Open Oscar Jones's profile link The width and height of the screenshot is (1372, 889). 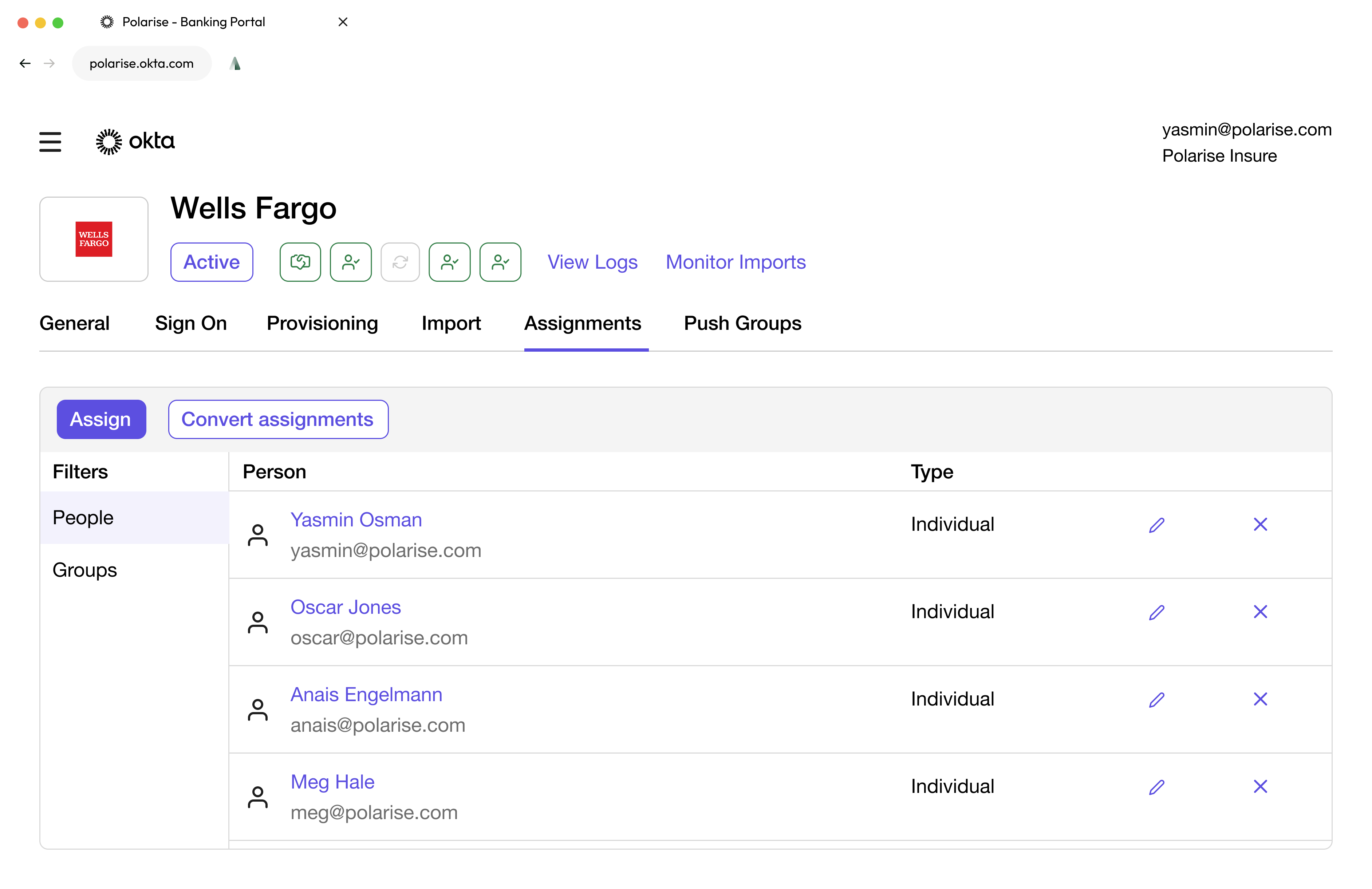click(345, 607)
